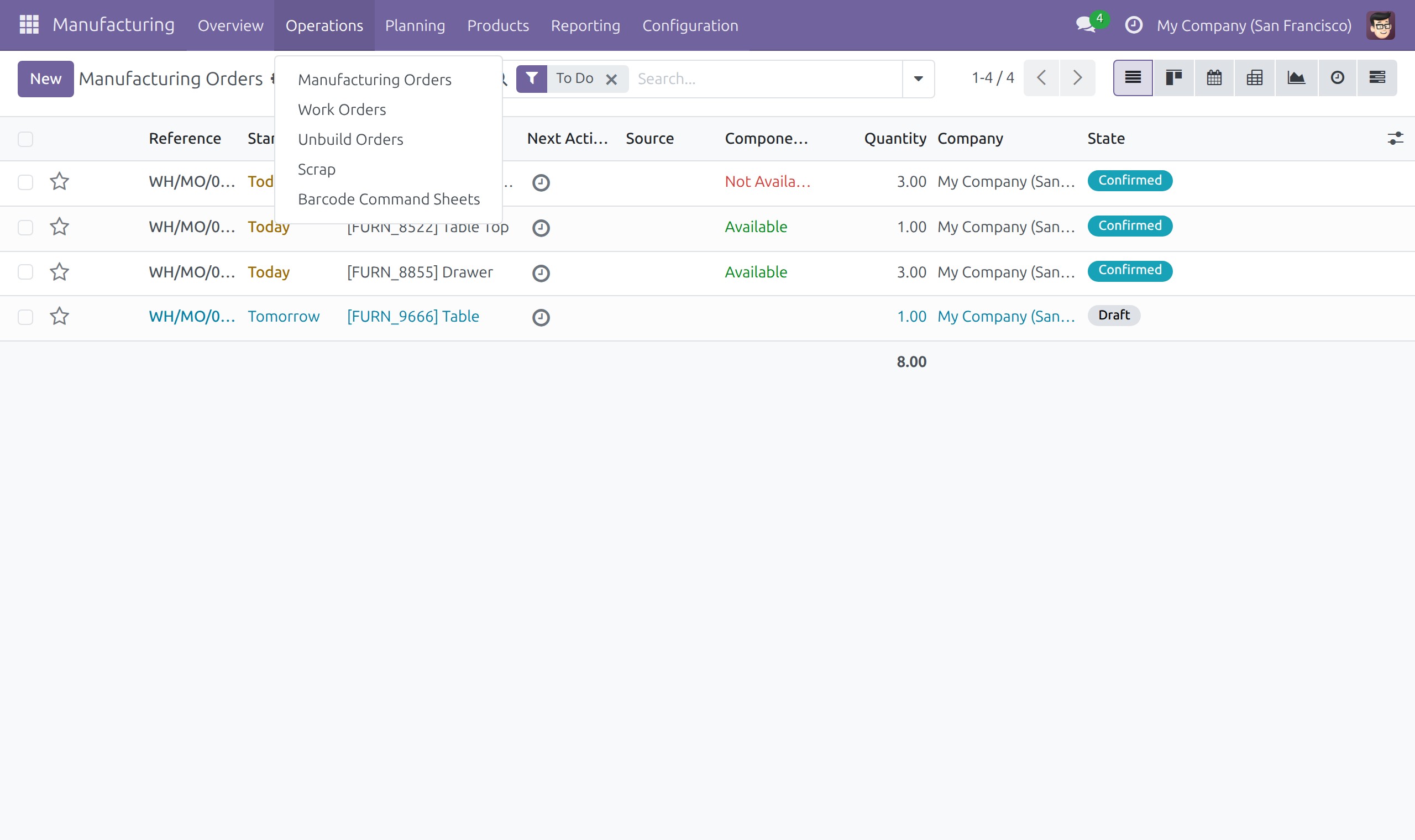Click the filter funnel icon
The height and width of the screenshot is (840, 1415).
[532, 78]
